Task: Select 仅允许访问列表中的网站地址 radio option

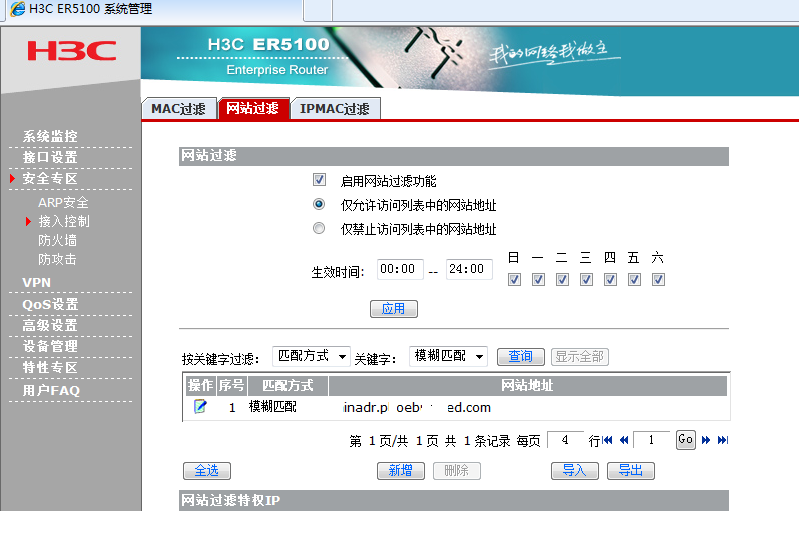Action: point(319,204)
